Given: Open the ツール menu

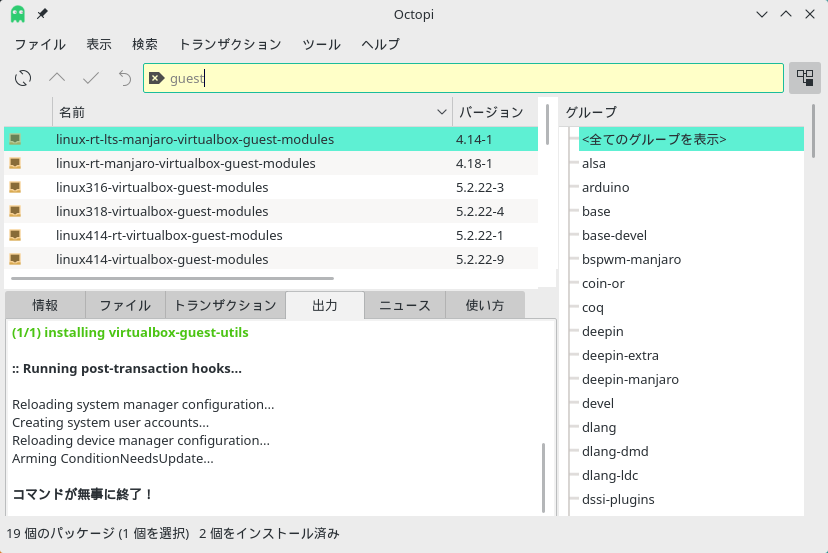Looking at the screenshot, I should (x=321, y=44).
